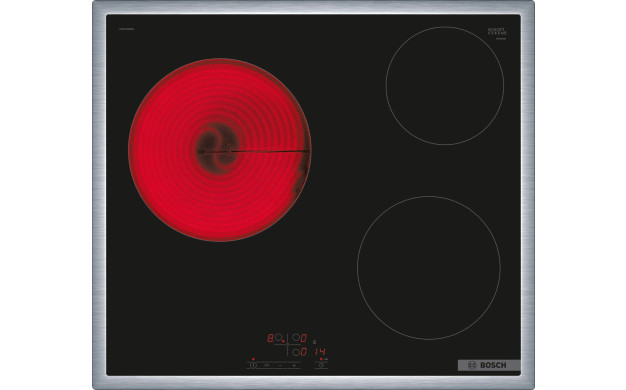Click the glowing red active burner
The height and width of the screenshot is (390, 626).
[220, 150]
